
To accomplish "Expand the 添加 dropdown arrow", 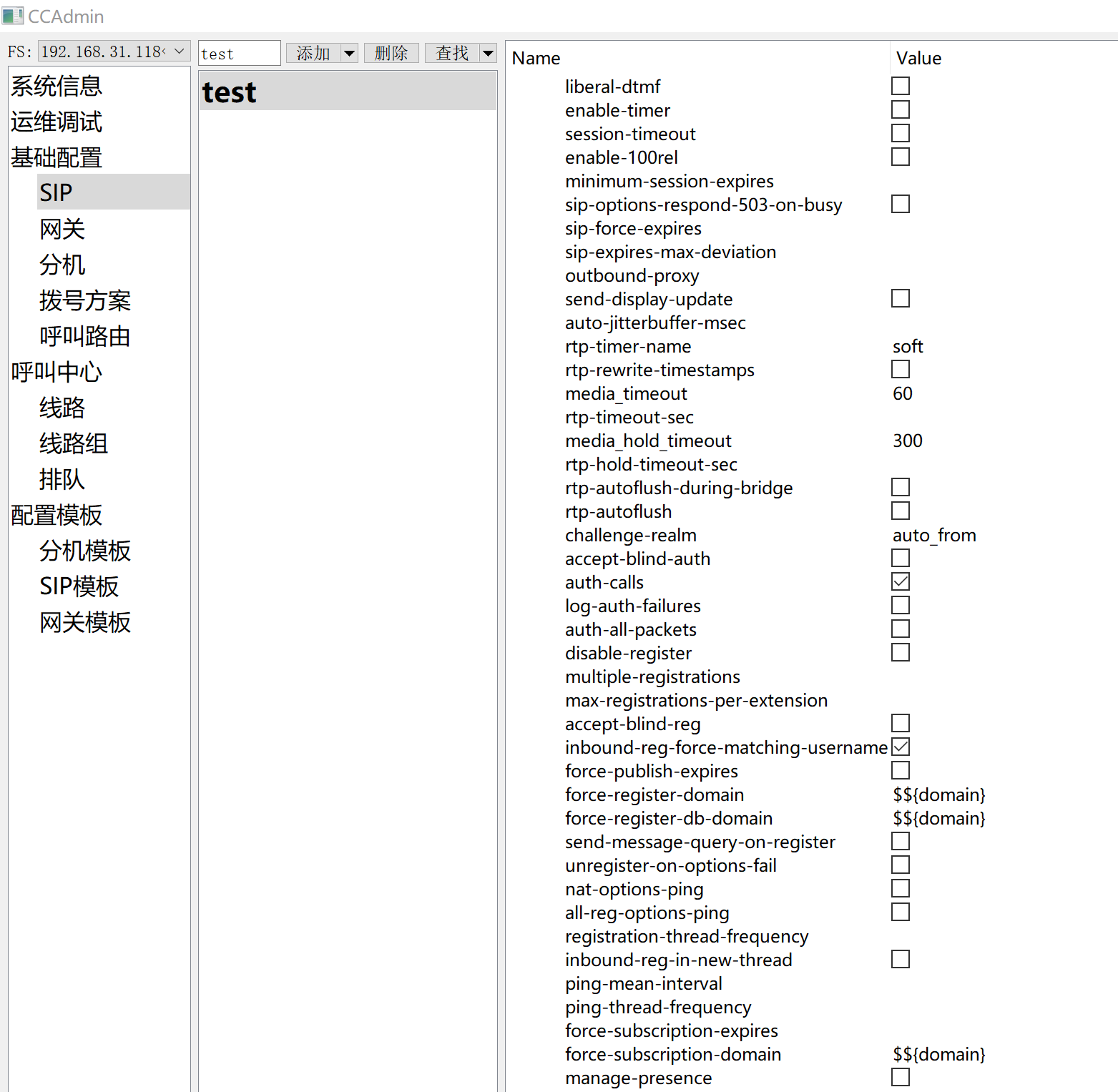I will 349,53.
